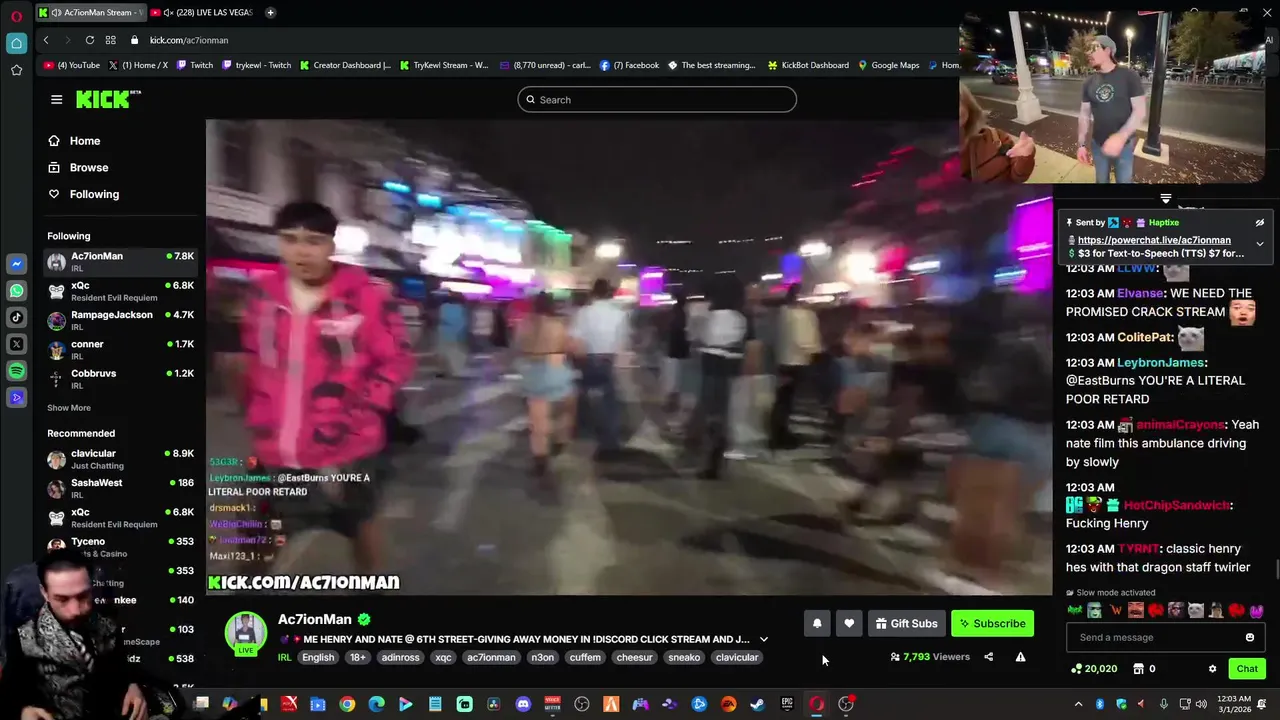
Task: Open the Cobbruvs channel
Action: [x=120, y=379]
